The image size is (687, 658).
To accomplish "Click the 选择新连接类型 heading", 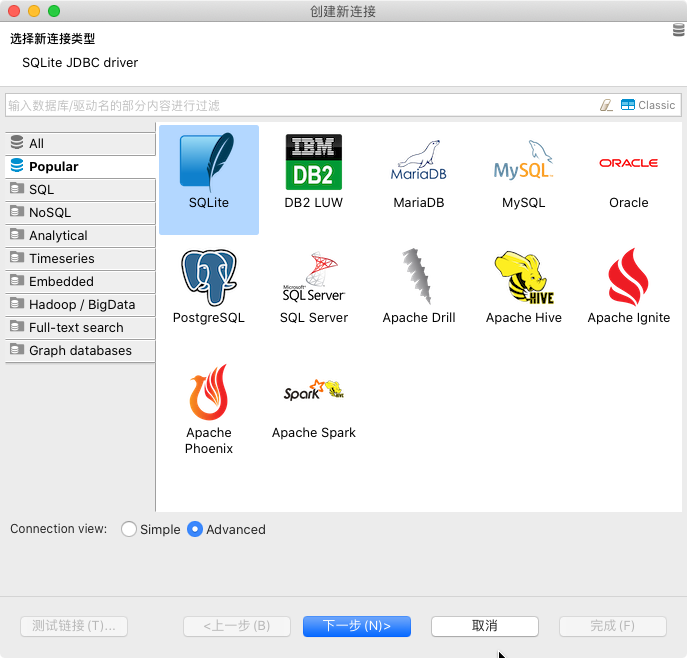I will pyautogui.click(x=53, y=39).
